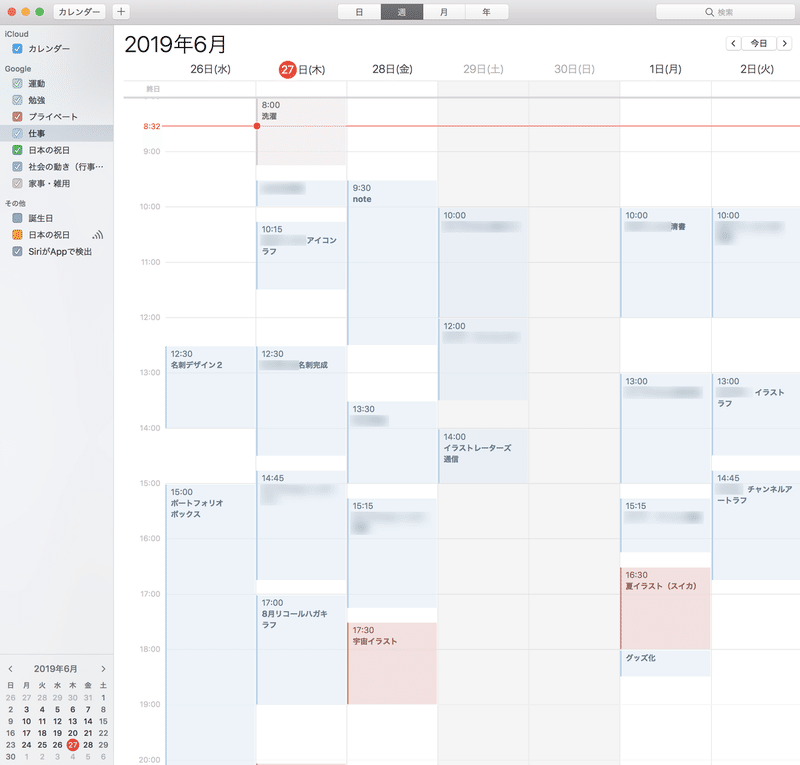The height and width of the screenshot is (765, 800).
Task: Open グッズ化 event on Monday
Action: click(665, 663)
